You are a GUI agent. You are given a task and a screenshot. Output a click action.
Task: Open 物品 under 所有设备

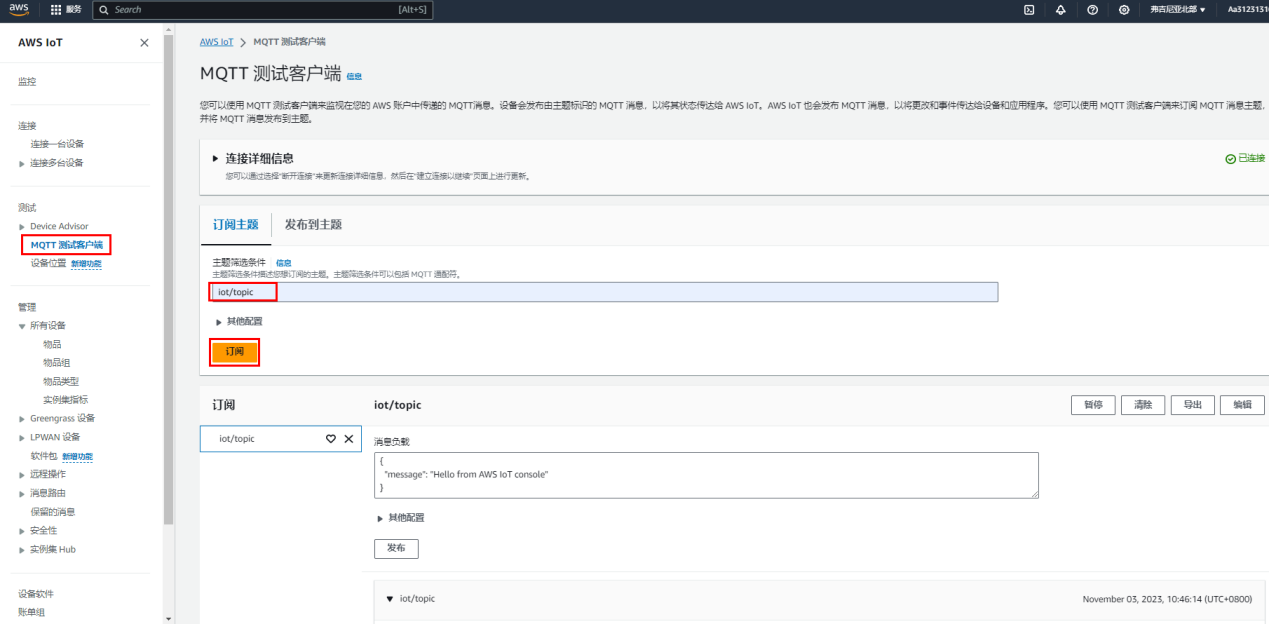(x=52, y=344)
